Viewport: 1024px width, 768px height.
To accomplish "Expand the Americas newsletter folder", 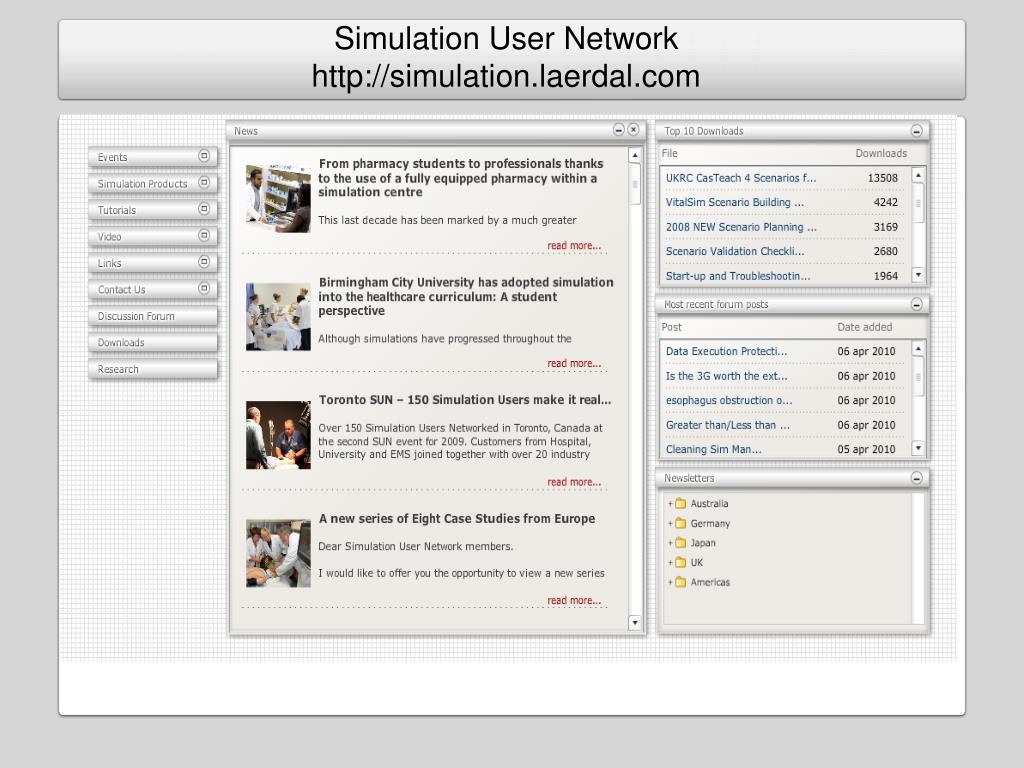I will pyautogui.click(x=670, y=582).
